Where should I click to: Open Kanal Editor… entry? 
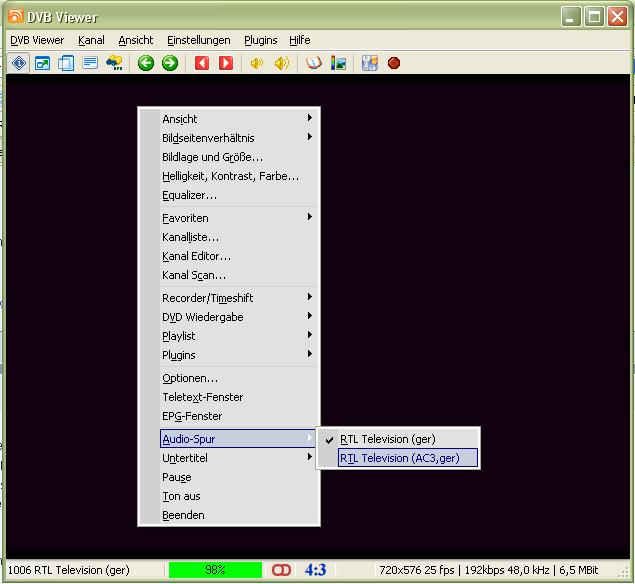click(x=238, y=256)
